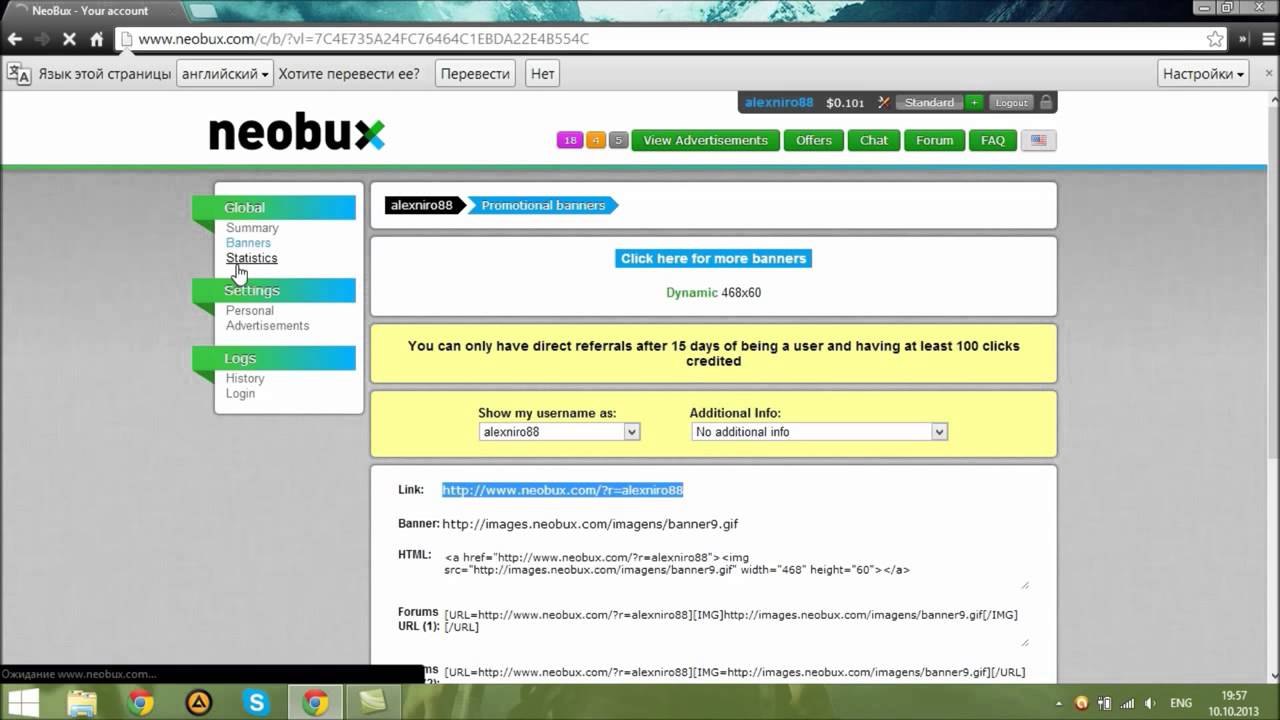Show hidden system tray icons
The height and width of the screenshot is (720, 1280).
coord(1058,703)
